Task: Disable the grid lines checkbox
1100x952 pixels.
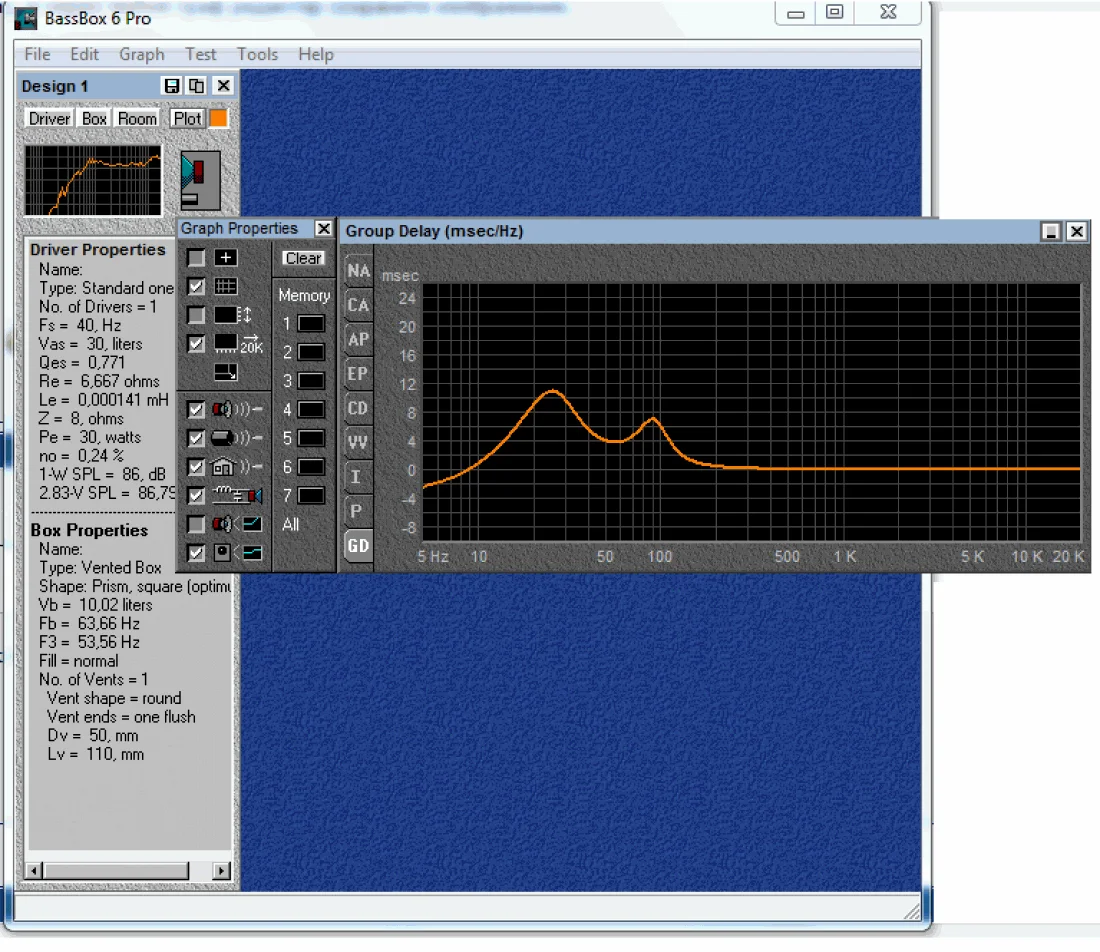Action: 196,287
